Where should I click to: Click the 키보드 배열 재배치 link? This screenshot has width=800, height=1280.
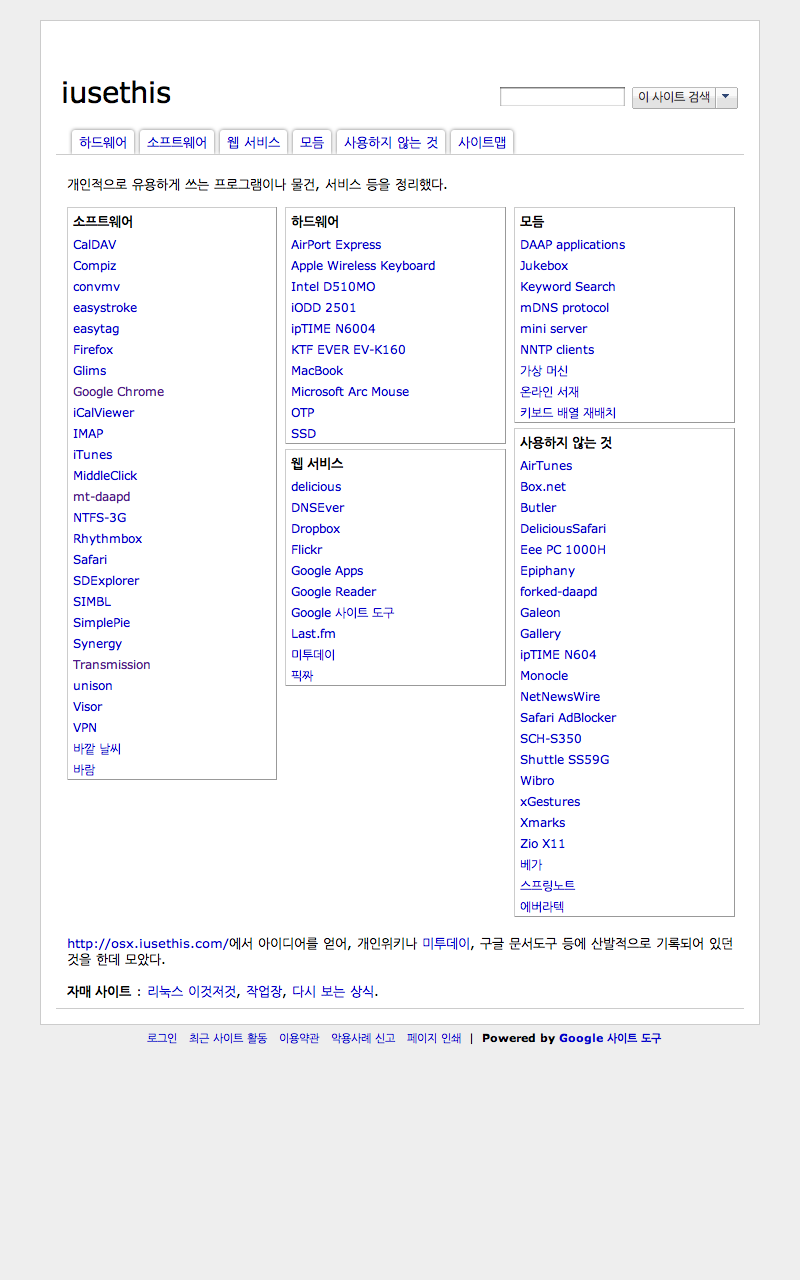[x=568, y=413]
